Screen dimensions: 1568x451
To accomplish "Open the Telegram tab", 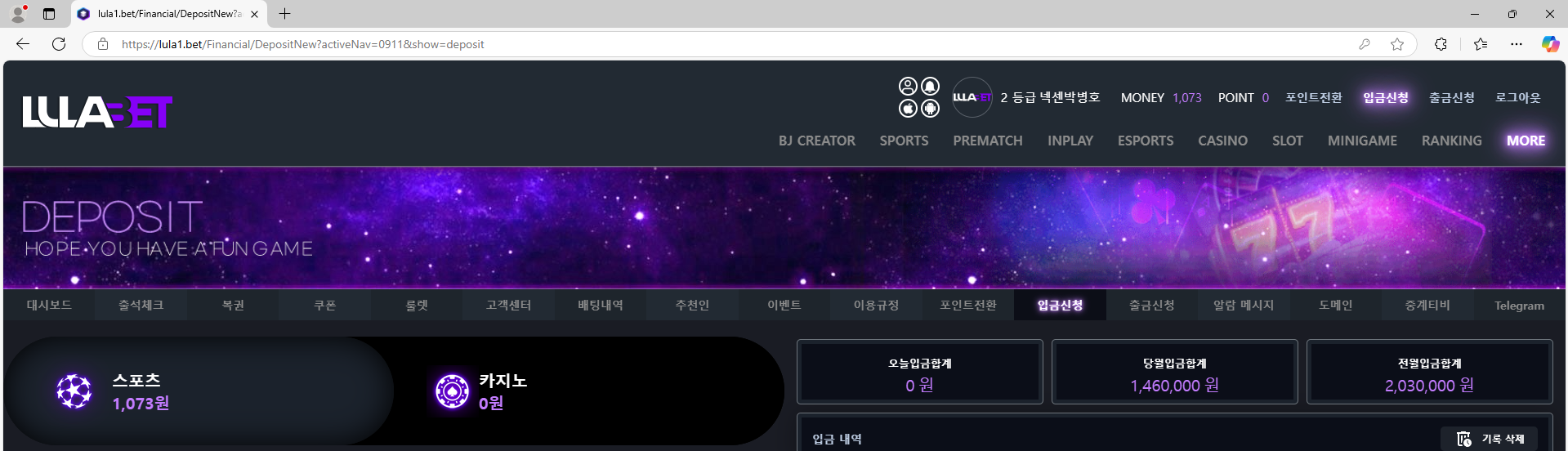I will pyautogui.click(x=1519, y=306).
